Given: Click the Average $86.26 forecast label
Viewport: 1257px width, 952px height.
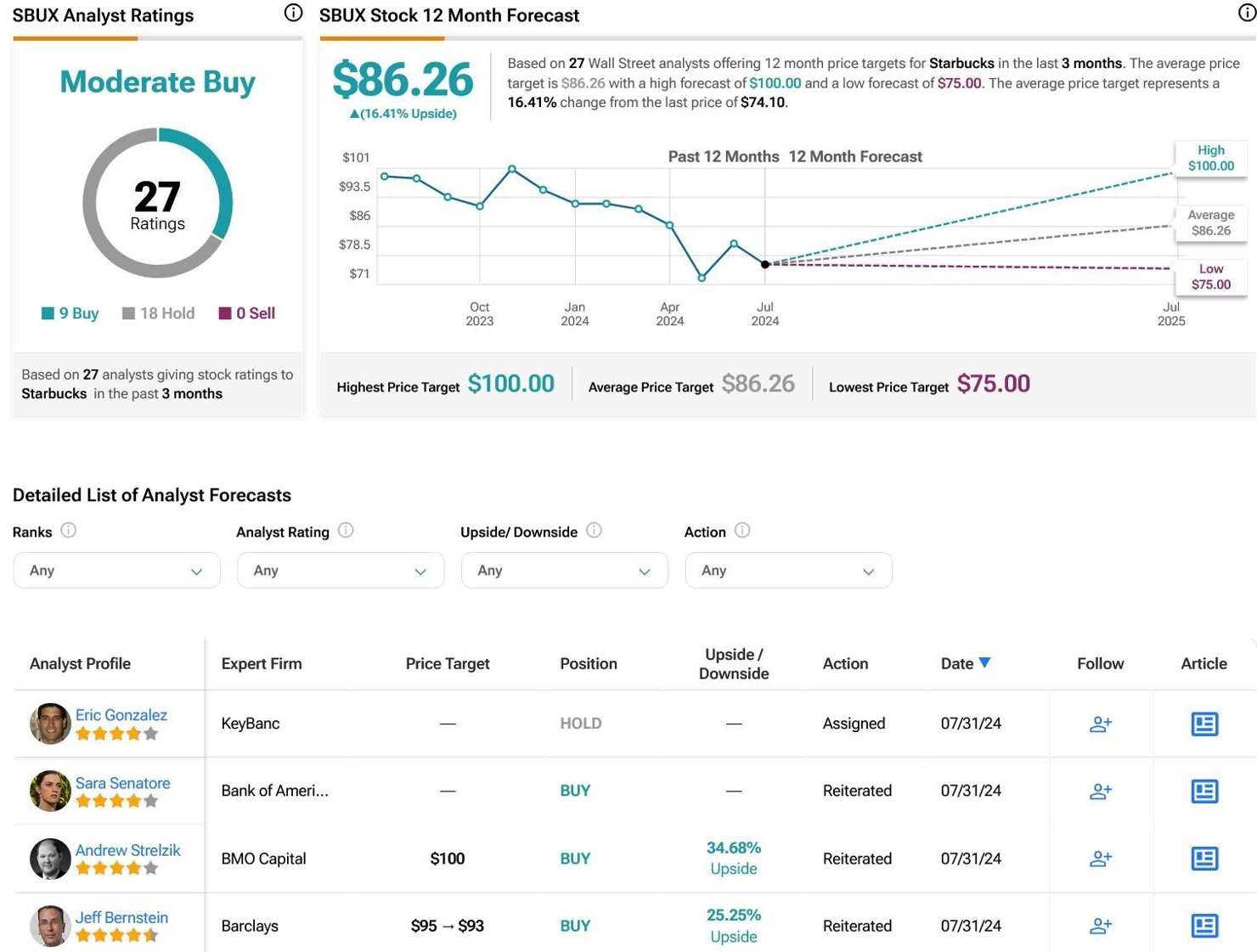Looking at the screenshot, I should click(x=1211, y=223).
